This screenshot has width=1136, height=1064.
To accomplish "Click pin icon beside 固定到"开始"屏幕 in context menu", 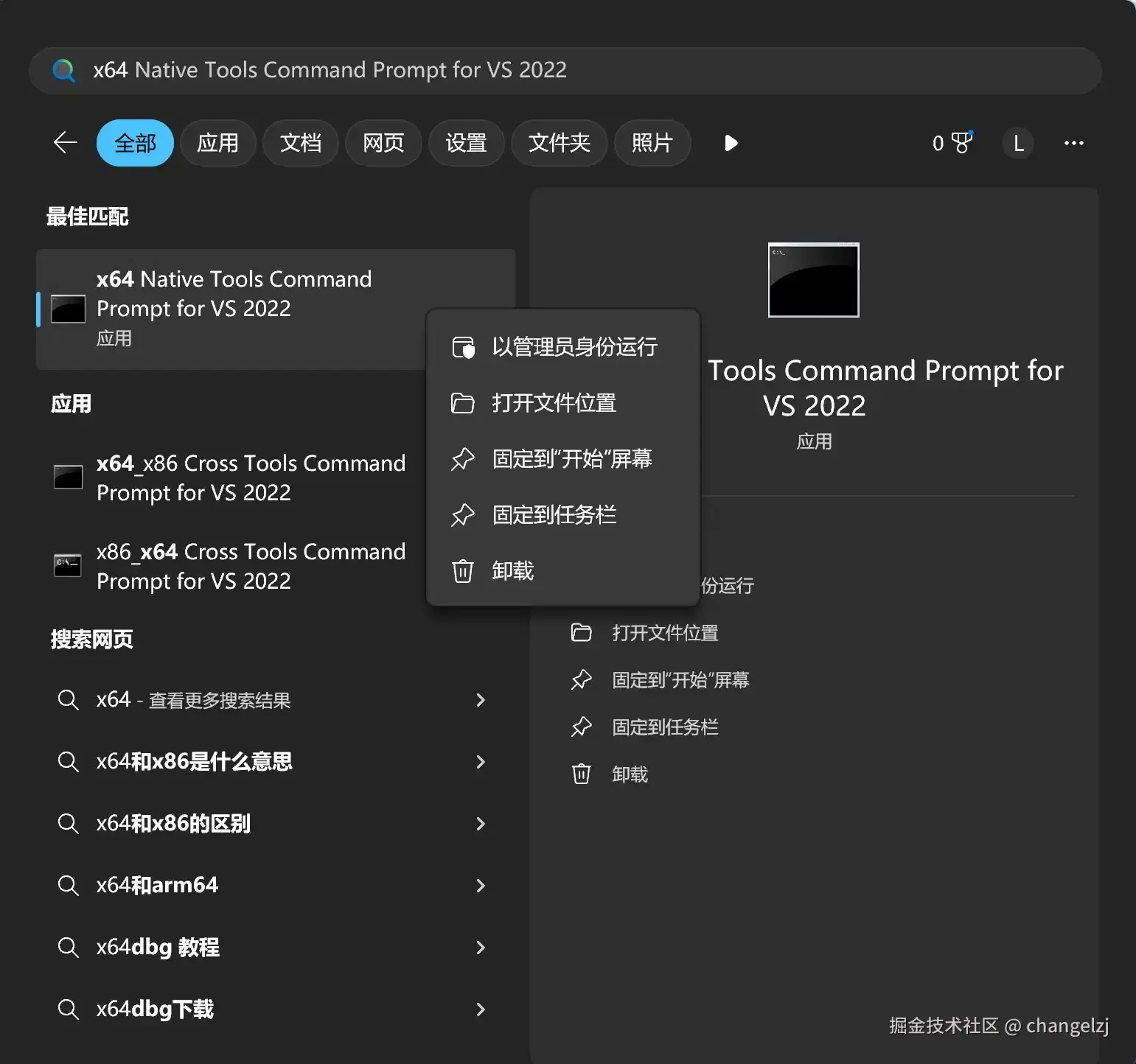I will [462, 459].
